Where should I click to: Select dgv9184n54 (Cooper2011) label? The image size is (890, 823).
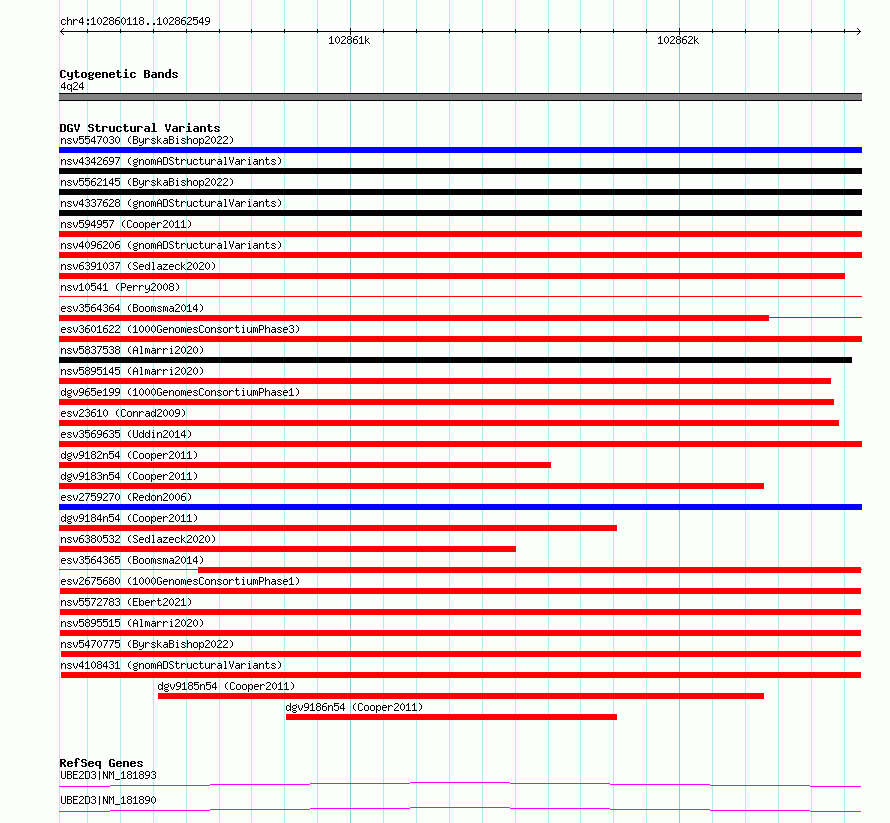coord(129,518)
